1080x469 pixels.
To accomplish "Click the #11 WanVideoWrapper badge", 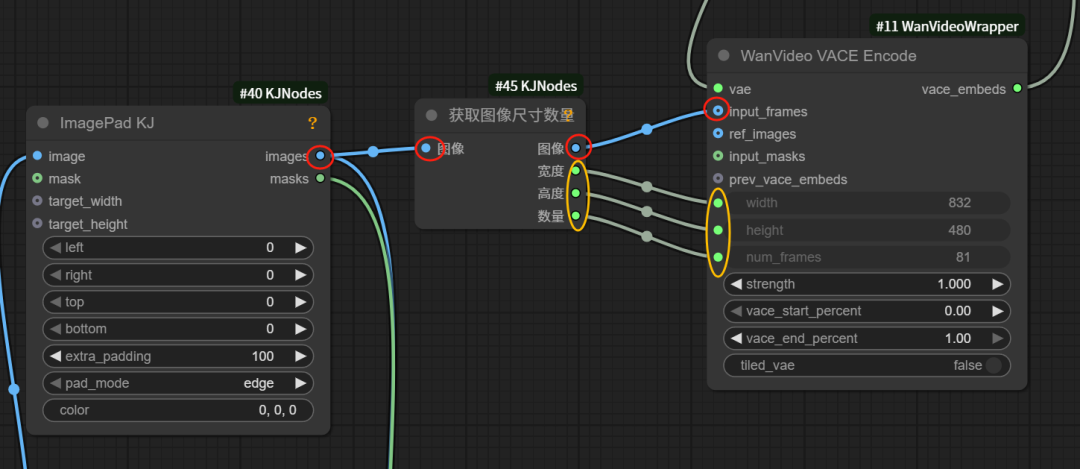I will click(x=947, y=27).
